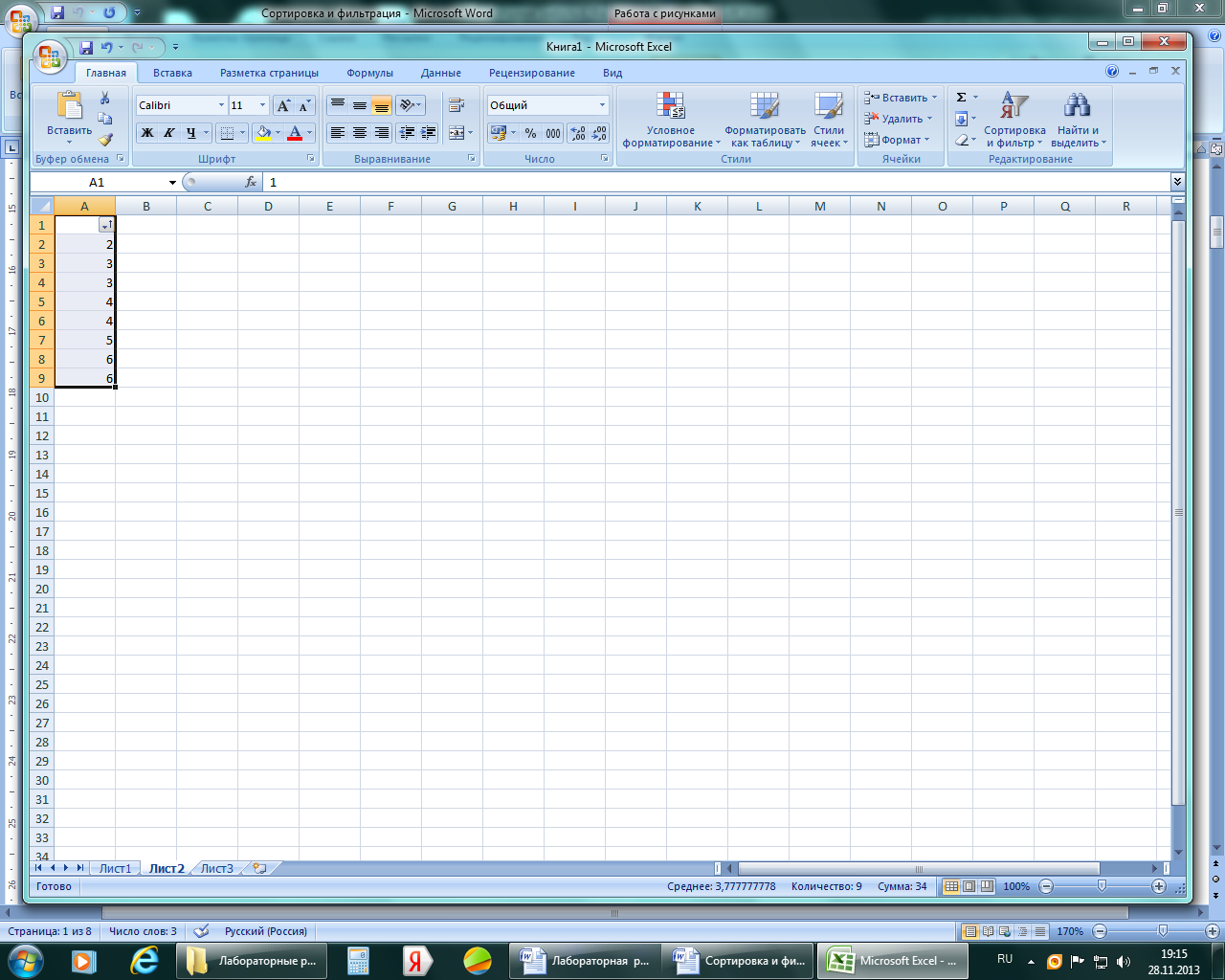The height and width of the screenshot is (980, 1225).
Task: Click the Excel zoom slider handle
Action: 1102,886
